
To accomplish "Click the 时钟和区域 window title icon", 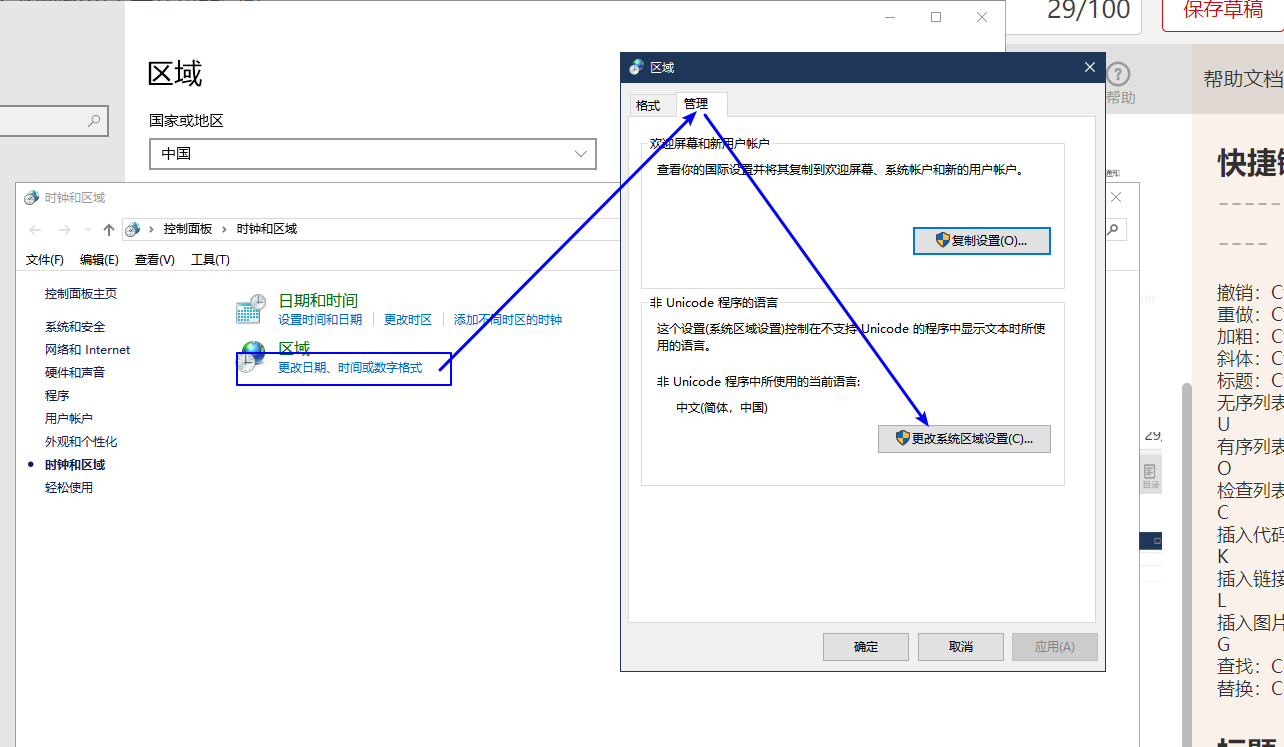I will click(x=31, y=198).
